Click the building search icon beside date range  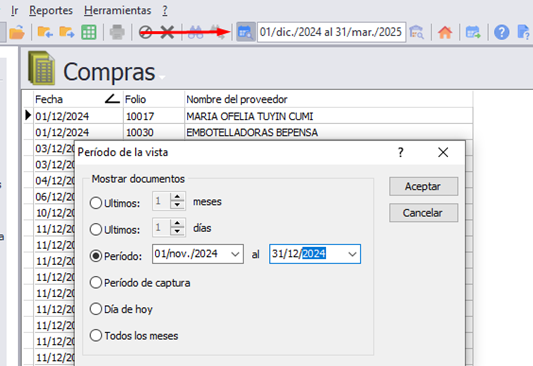pos(417,33)
